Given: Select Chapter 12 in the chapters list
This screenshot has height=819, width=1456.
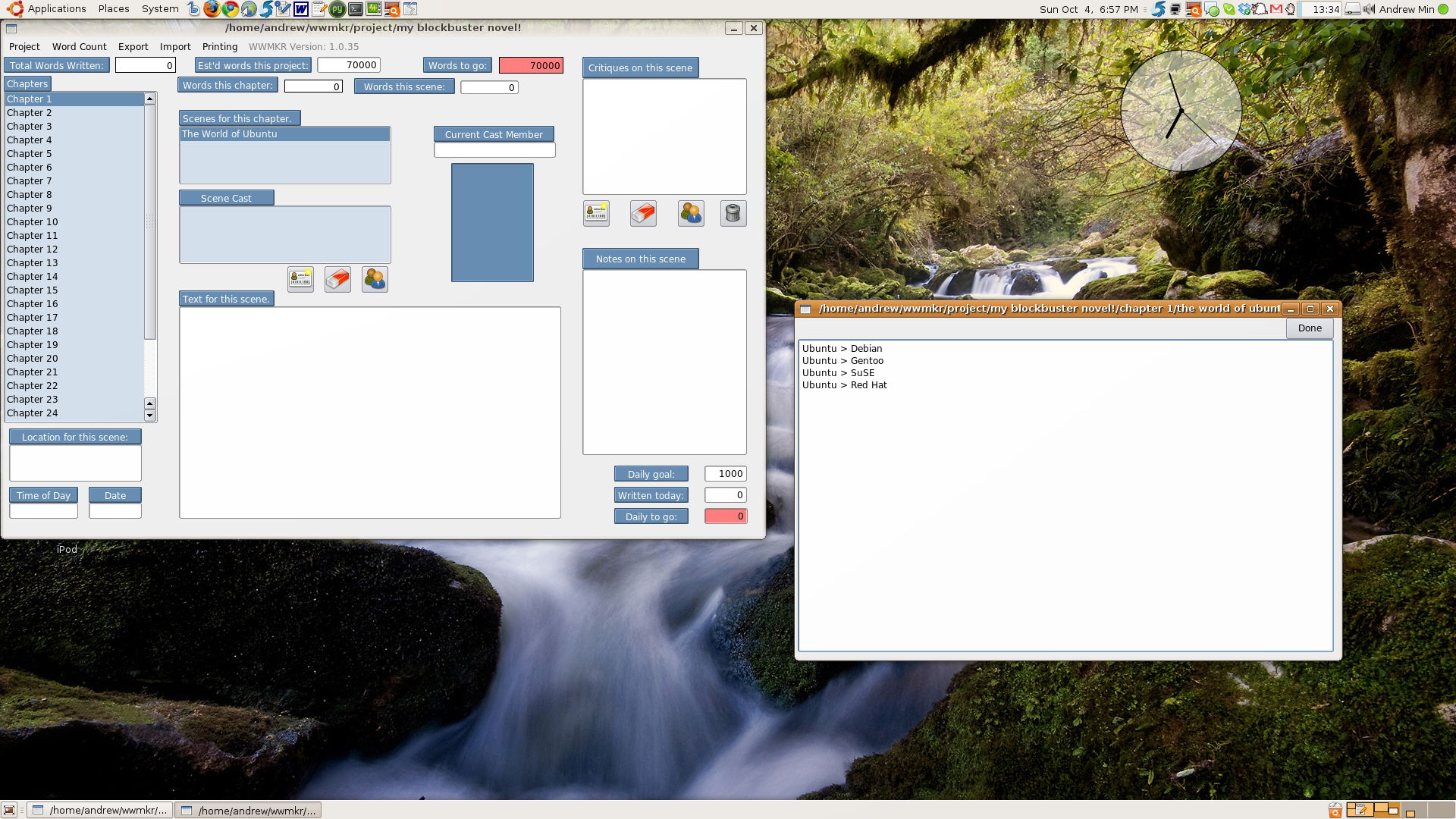Looking at the screenshot, I should [x=33, y=249].
